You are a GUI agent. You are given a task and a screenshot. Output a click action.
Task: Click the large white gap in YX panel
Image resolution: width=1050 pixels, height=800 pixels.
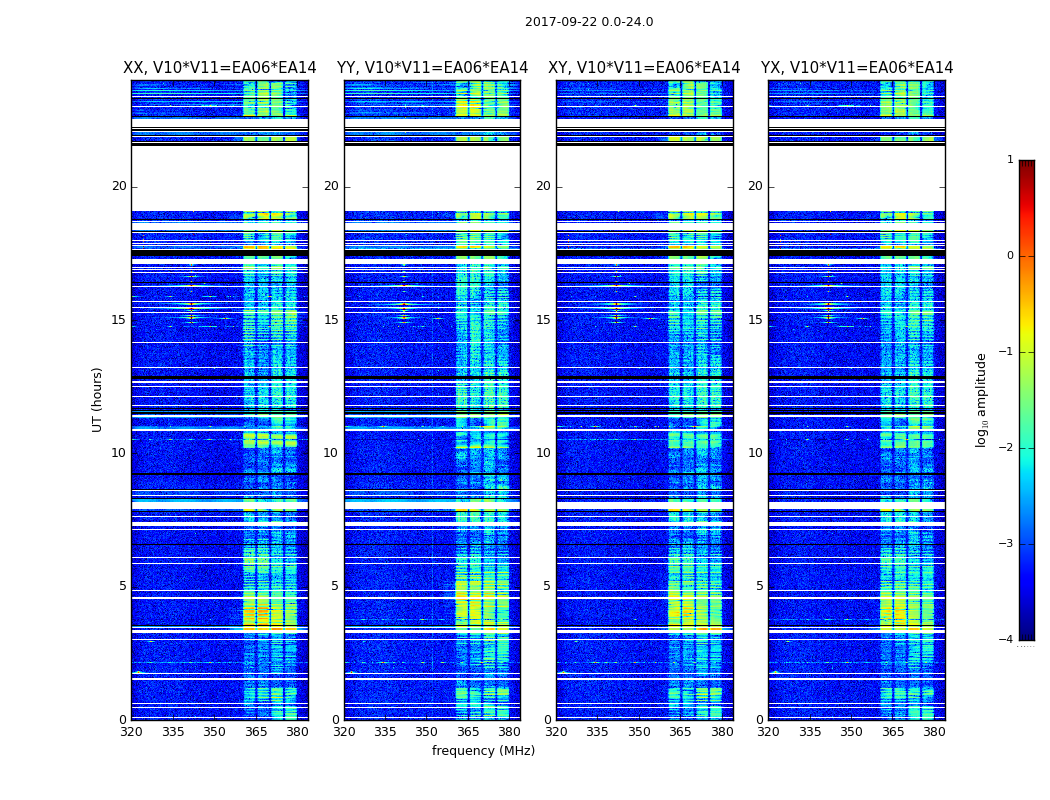click(x=856, y=178)
